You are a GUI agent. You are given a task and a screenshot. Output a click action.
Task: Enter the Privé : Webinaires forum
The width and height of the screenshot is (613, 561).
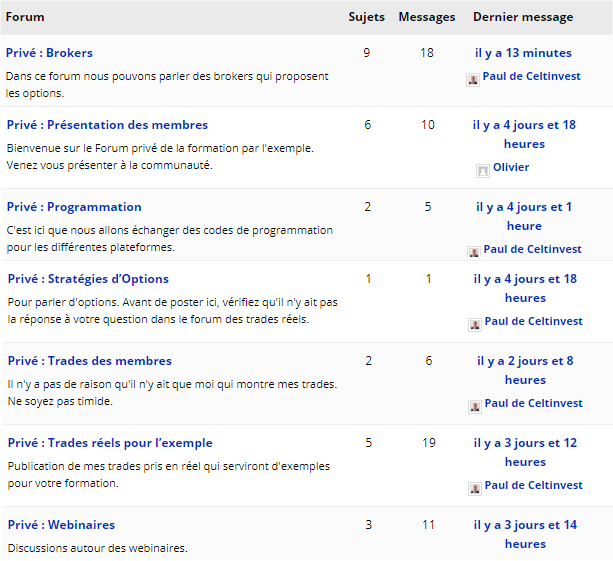tap(61, 525)
